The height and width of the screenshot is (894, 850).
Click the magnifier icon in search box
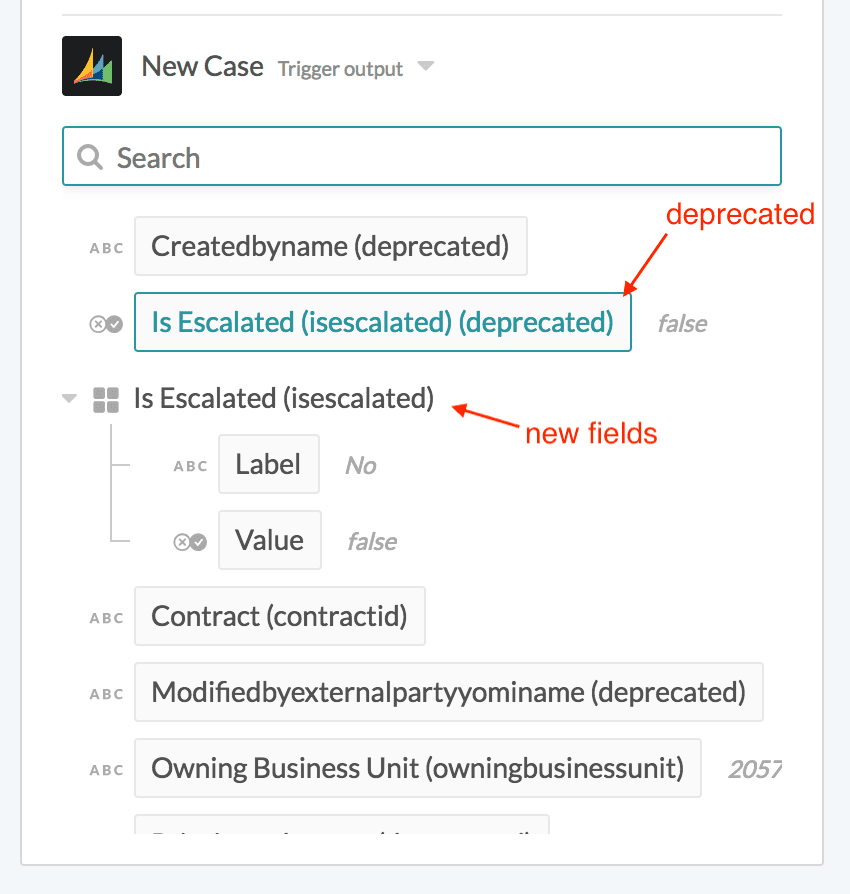tap(90, 157)
